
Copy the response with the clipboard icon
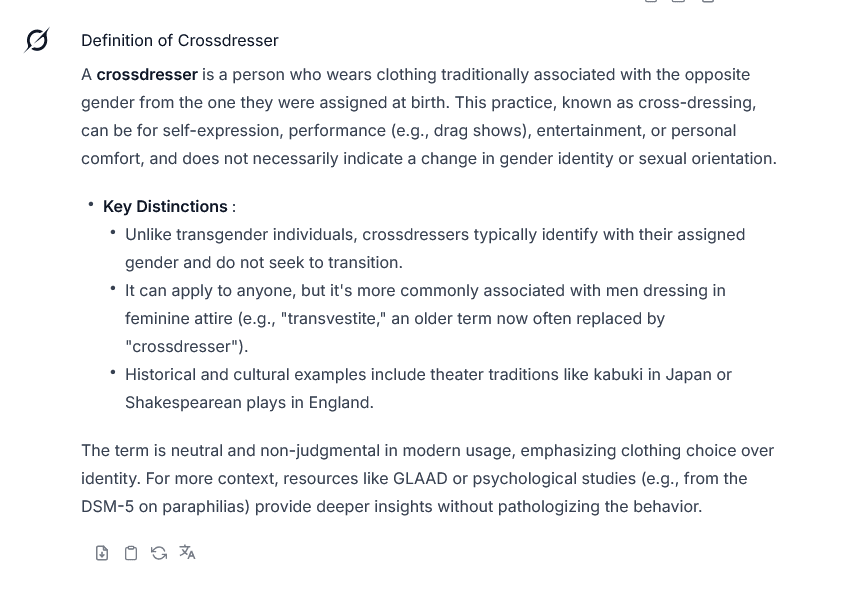click(130, 553)
